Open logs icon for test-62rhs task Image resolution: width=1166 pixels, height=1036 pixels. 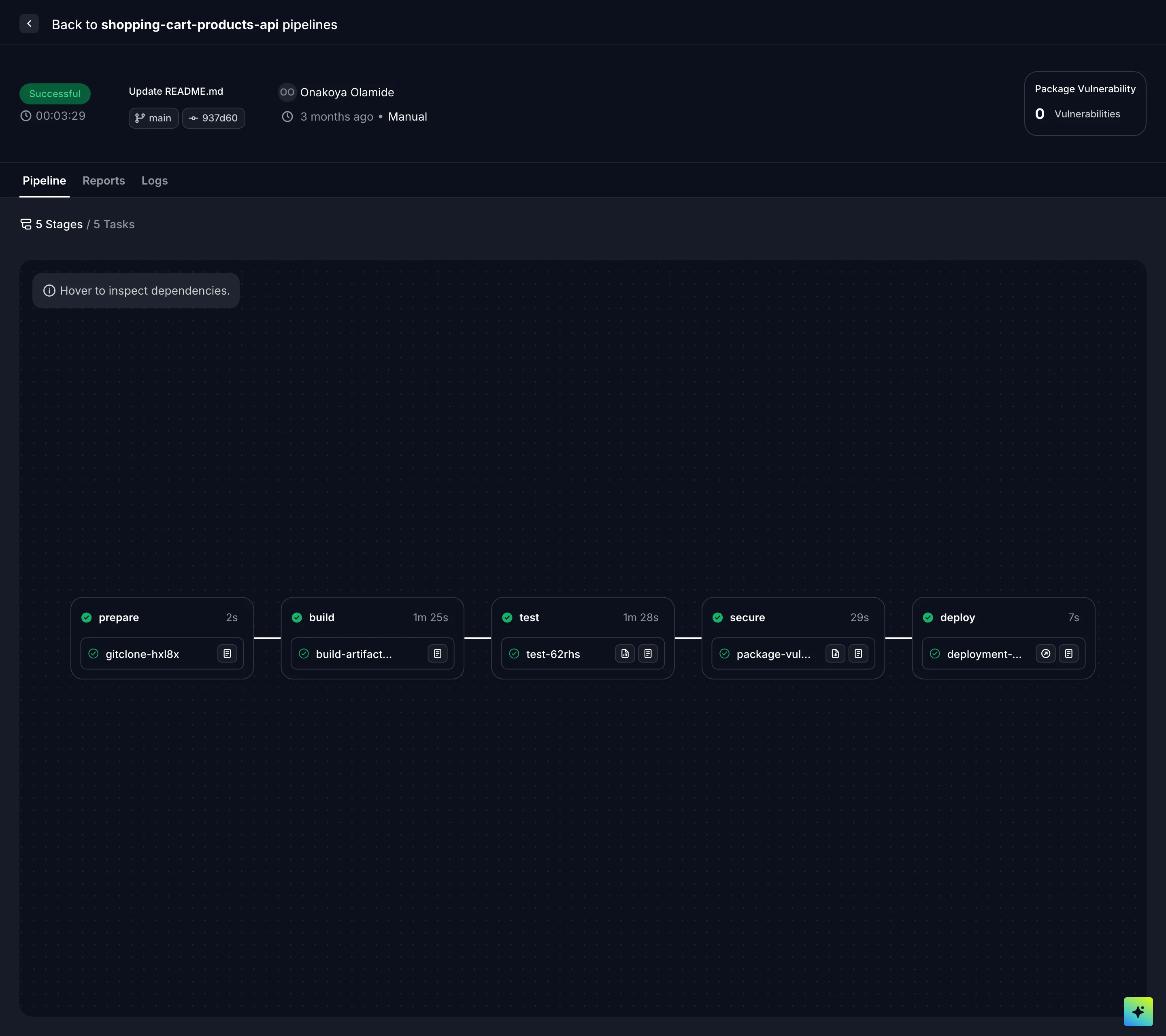tap(648, 654)
